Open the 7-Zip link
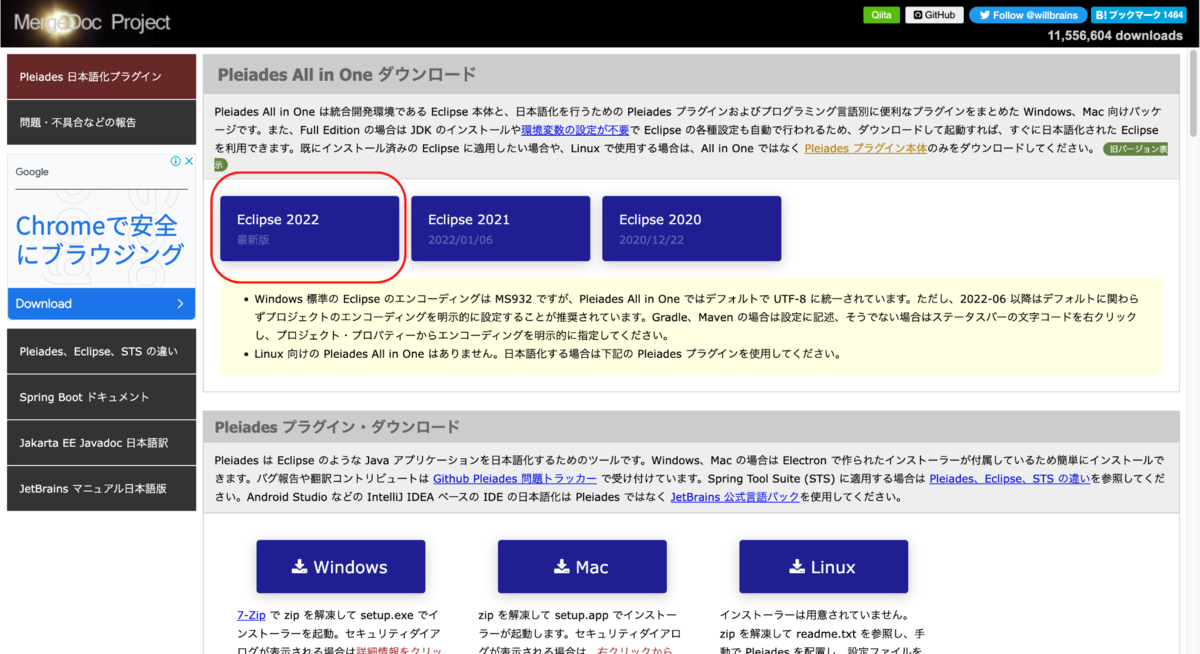Image resolution: width=1200 pixels, height=654 pixels. point(250,615)
